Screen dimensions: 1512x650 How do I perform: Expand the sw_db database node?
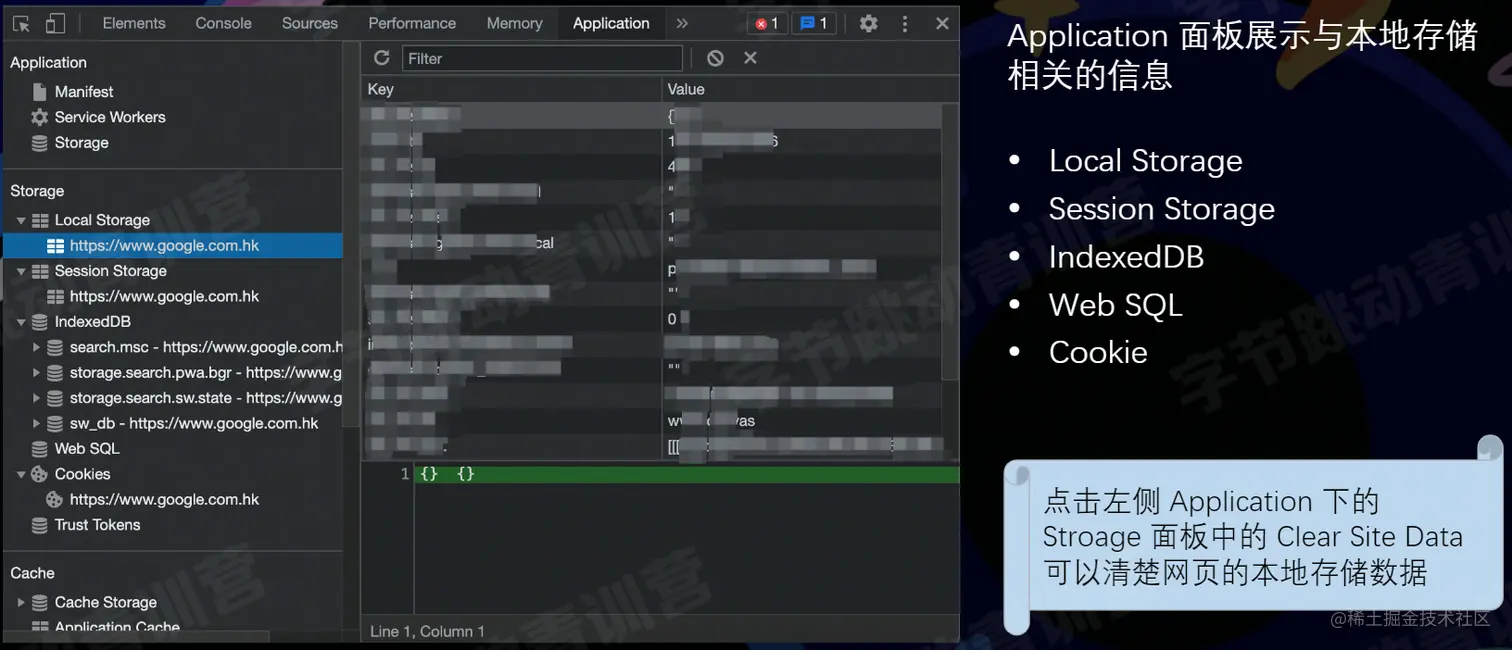pos(36,424)
